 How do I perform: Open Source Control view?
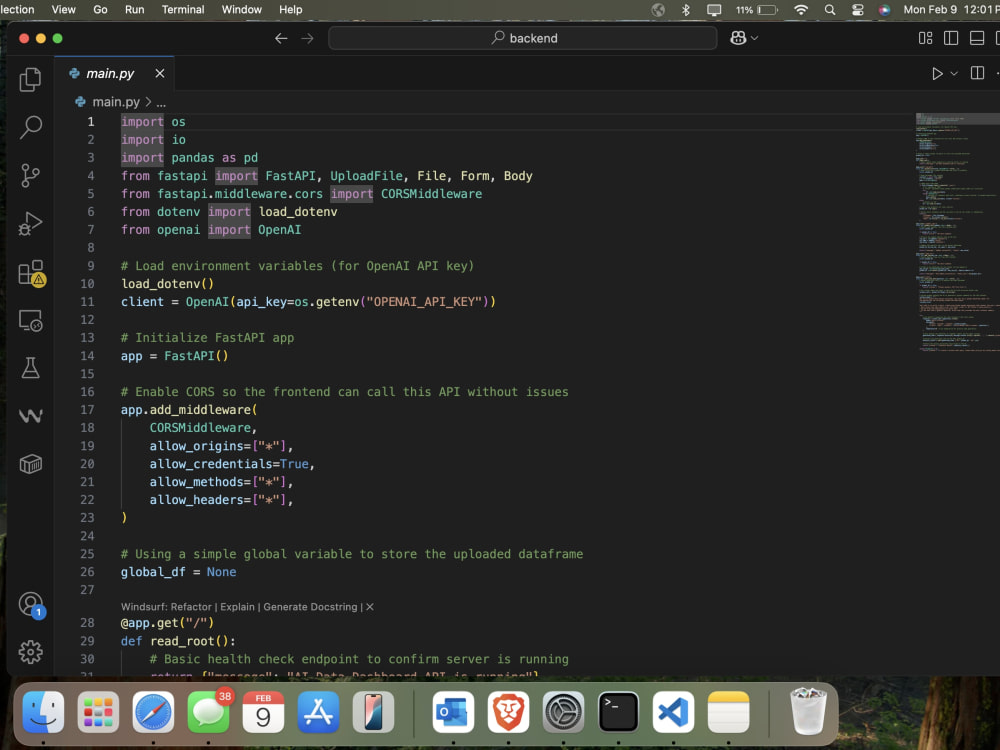pos(30,175)
